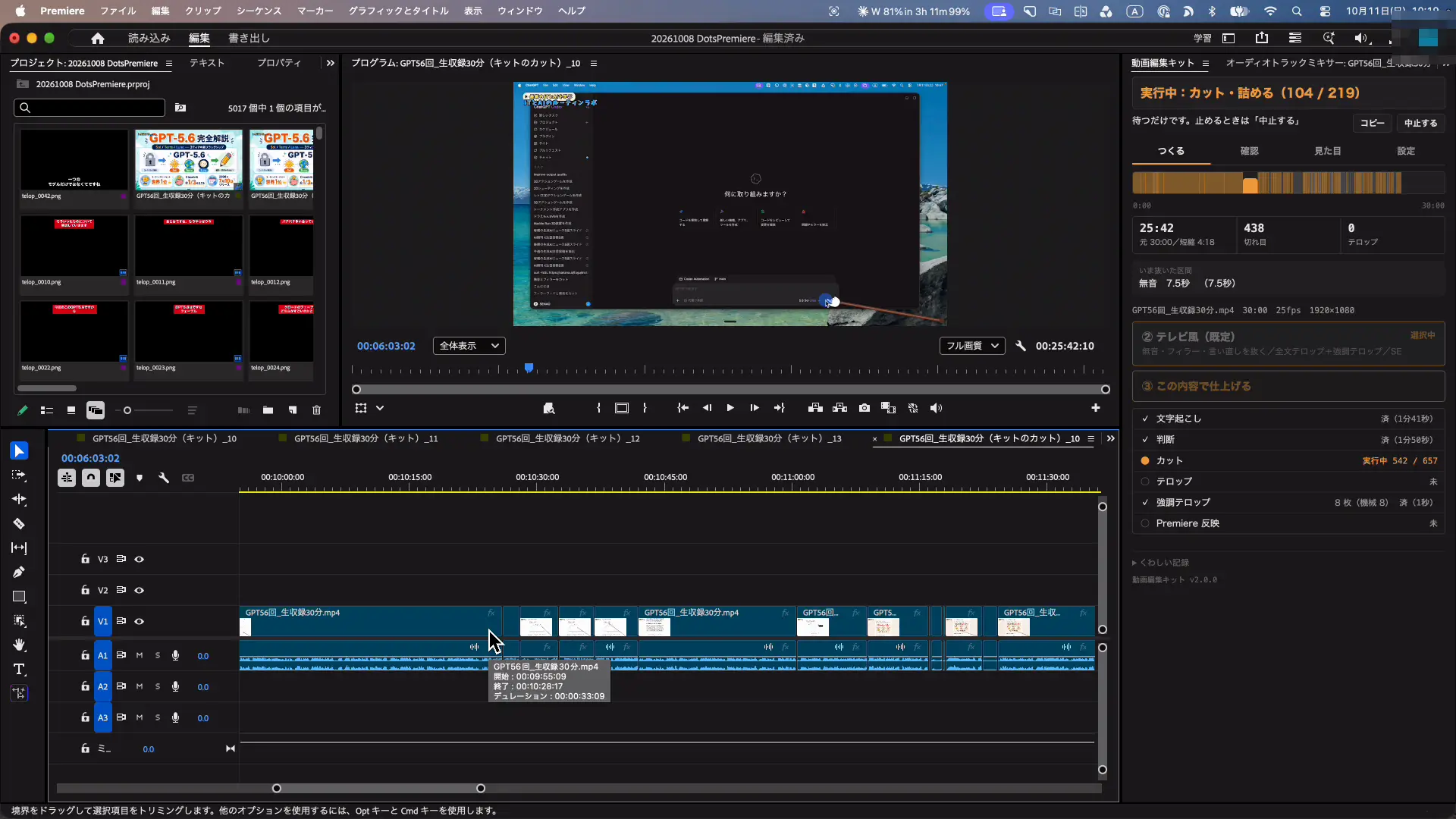
Task: Mute audio track A1
Action: coord(140,656)
